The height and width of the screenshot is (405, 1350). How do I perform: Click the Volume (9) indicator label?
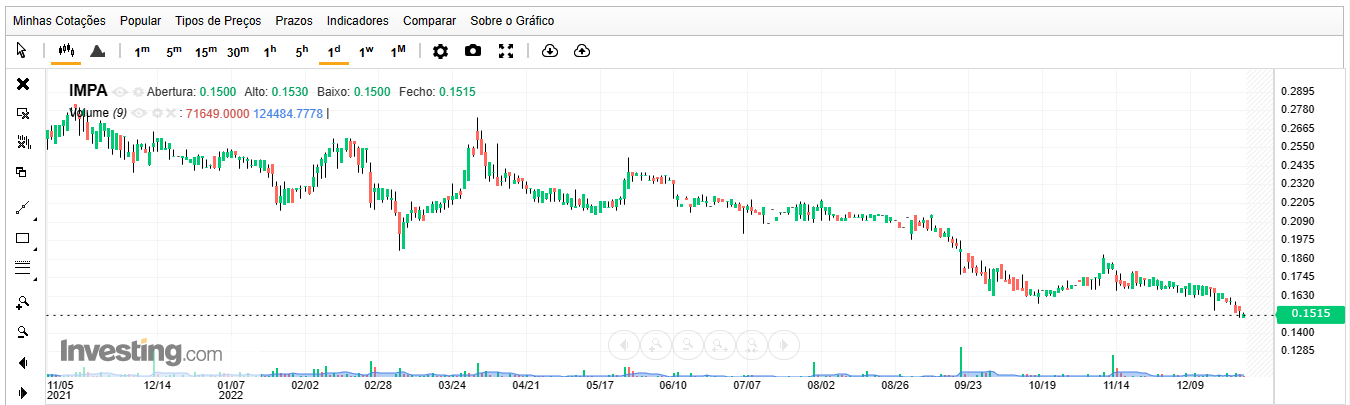click(x=98, y=113)
